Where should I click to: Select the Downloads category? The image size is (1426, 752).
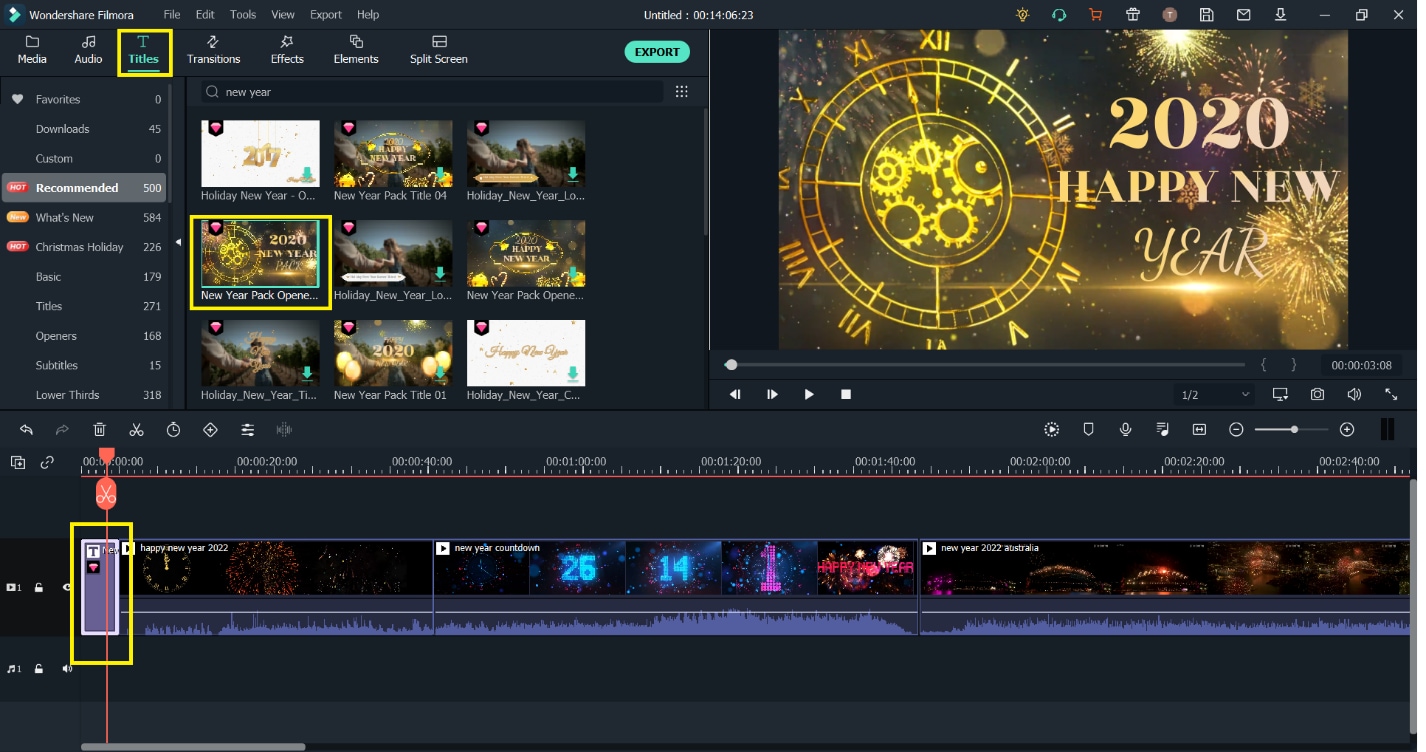tap(85, 129)
